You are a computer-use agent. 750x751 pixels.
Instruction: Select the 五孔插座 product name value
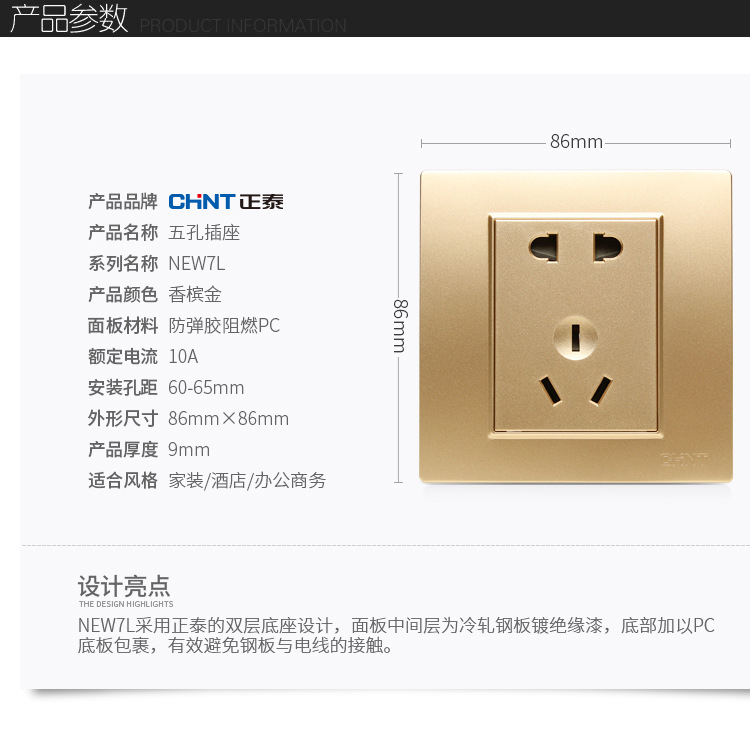[204, 233]
